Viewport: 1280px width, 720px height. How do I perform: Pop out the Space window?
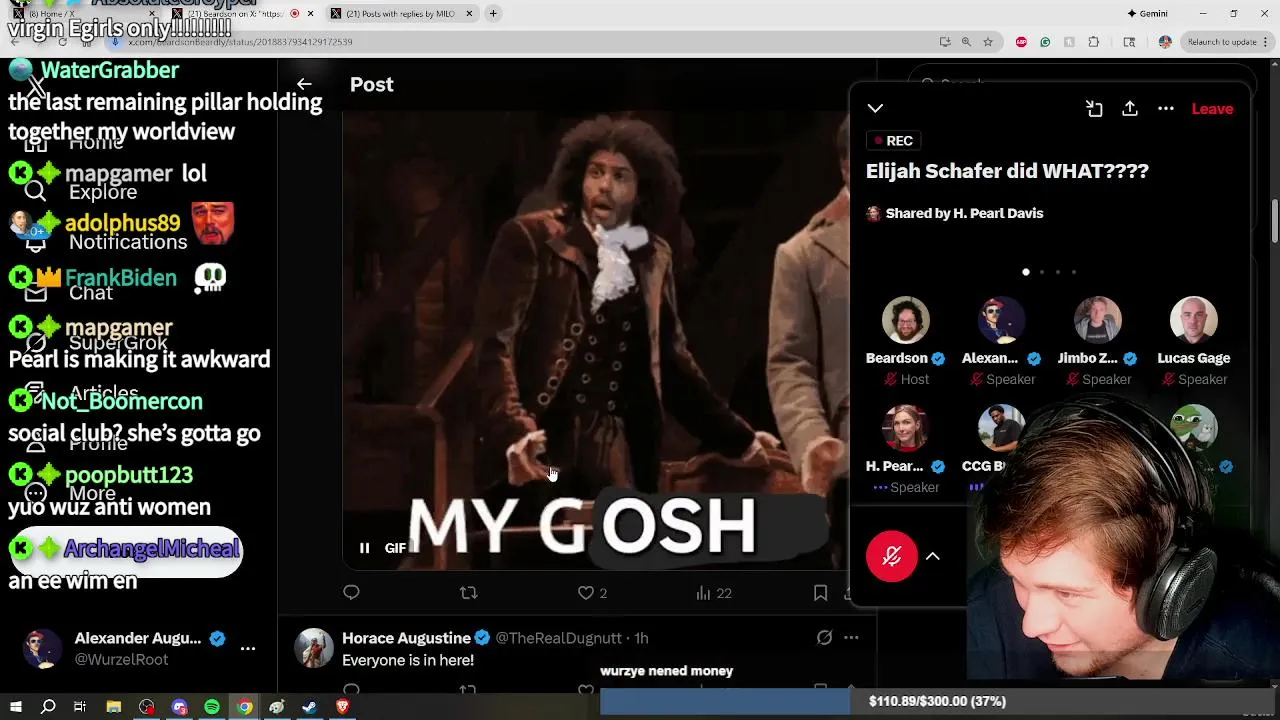pos(1094,108)
